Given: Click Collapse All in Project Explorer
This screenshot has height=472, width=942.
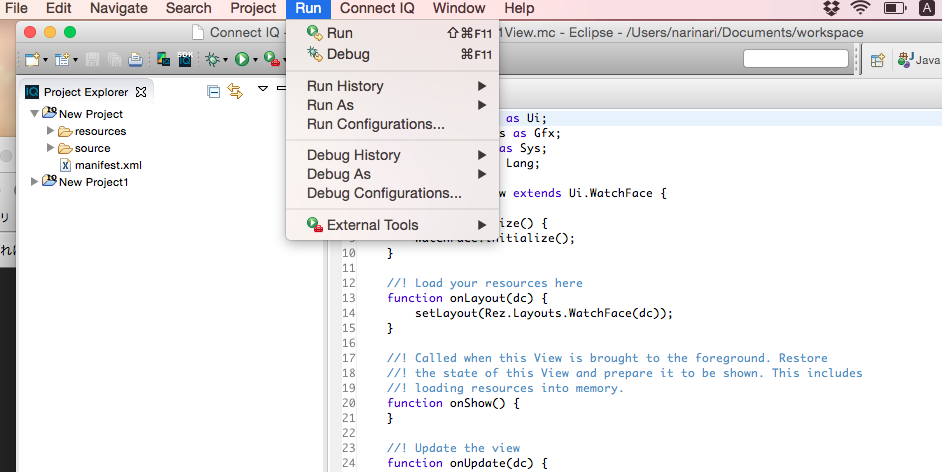Looking at the screenshot, I should [x=213, y=91].
